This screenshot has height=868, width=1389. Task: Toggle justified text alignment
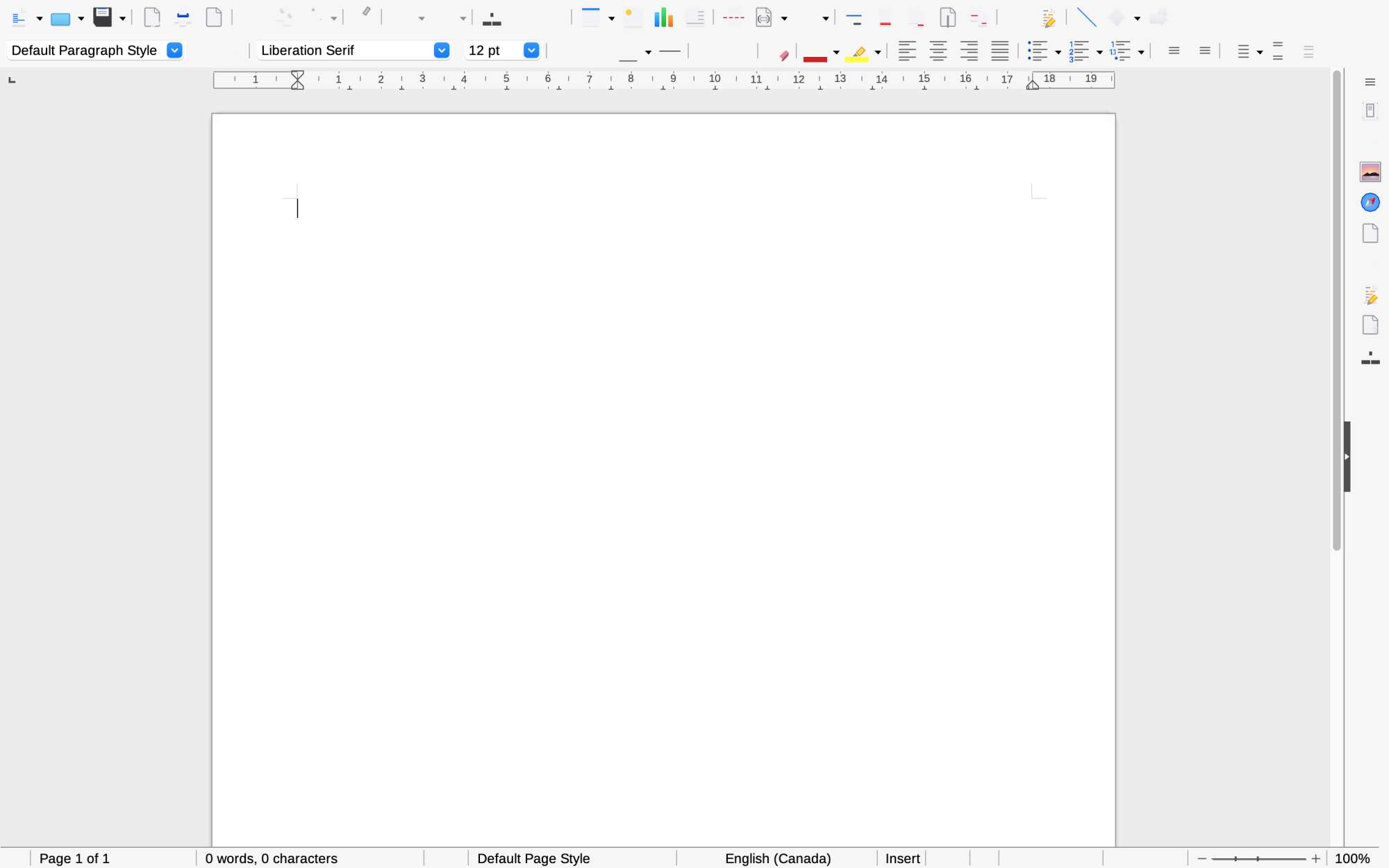pyautogui.click(x=999, y=51)
